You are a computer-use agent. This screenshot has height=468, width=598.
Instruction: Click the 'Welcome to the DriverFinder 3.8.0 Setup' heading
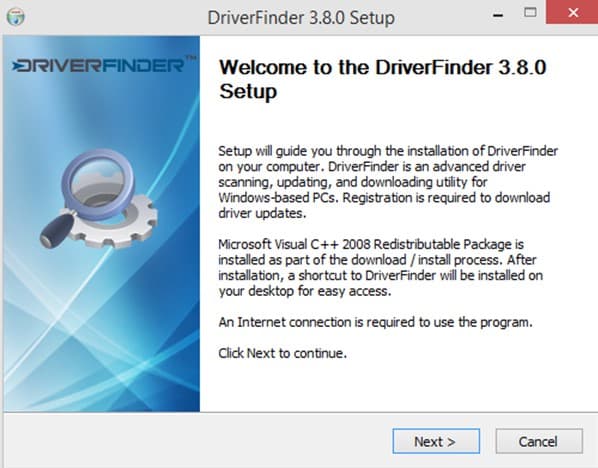pyautogui.click(x=383, y=79)
